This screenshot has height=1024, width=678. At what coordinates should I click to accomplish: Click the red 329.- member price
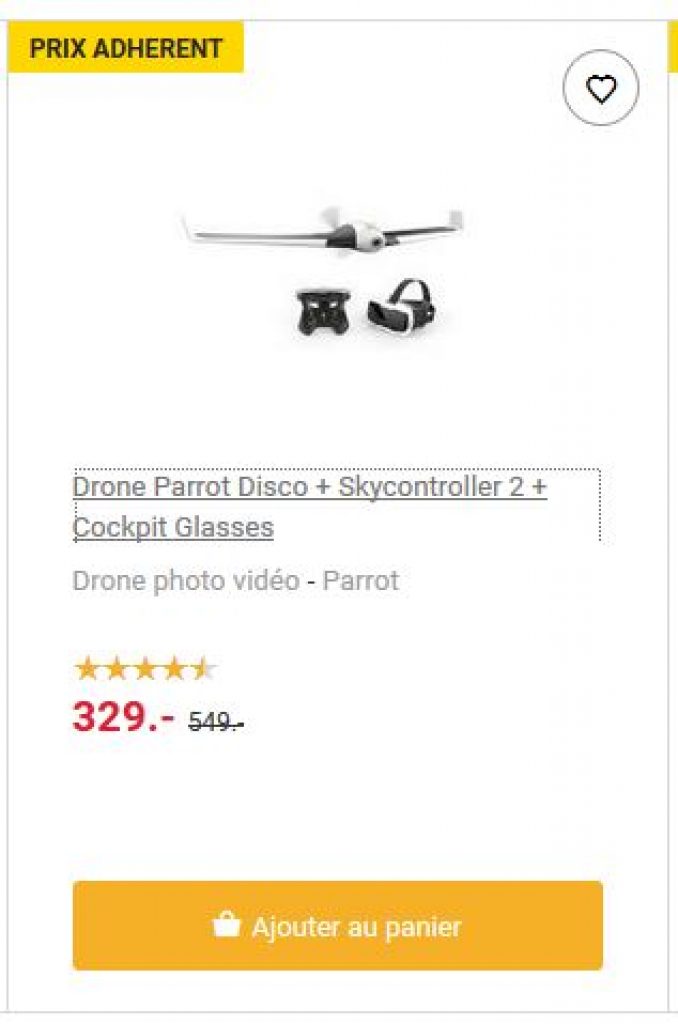(x=123, y=716)
